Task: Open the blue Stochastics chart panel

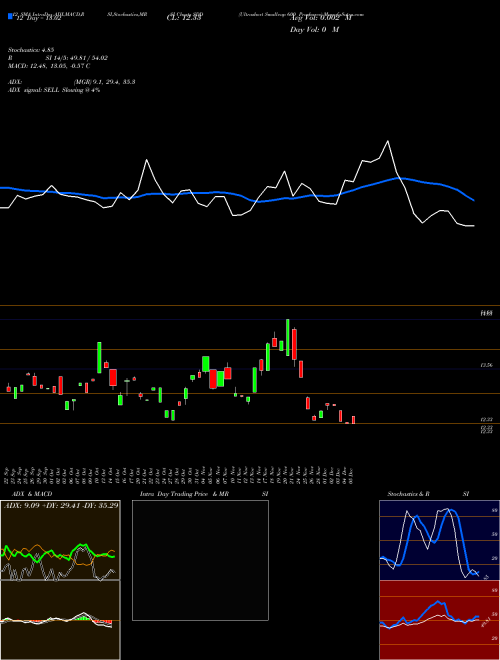Action: [x=439, y=540]
